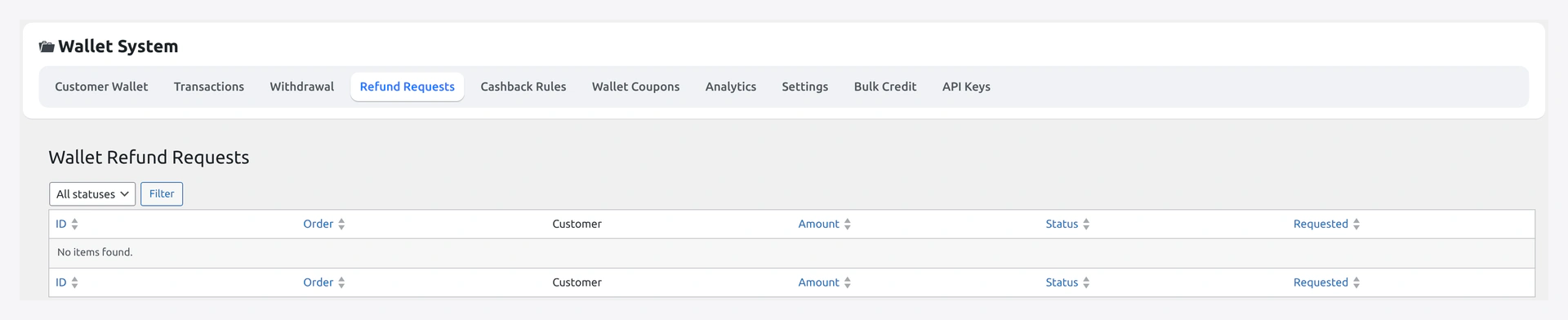Viewport: 1568px width, 320px height.
Task: Click the wallet icon beside Wallet System
Action: pos(47,47)
